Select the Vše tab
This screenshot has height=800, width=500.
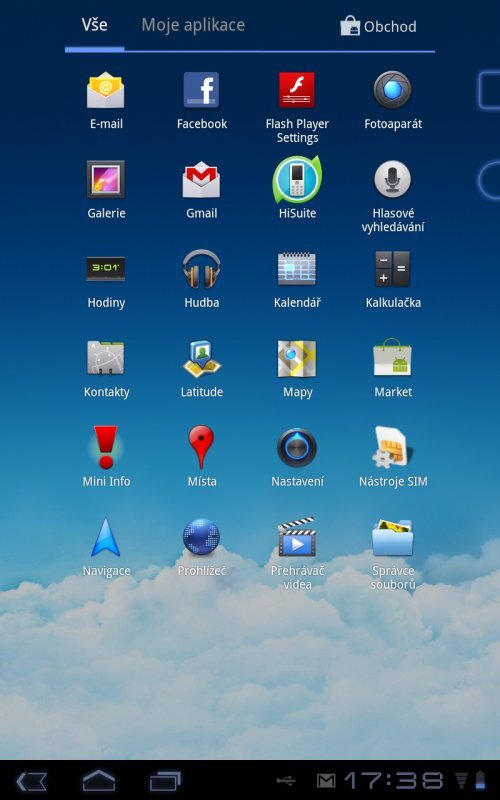pos(94,25)
